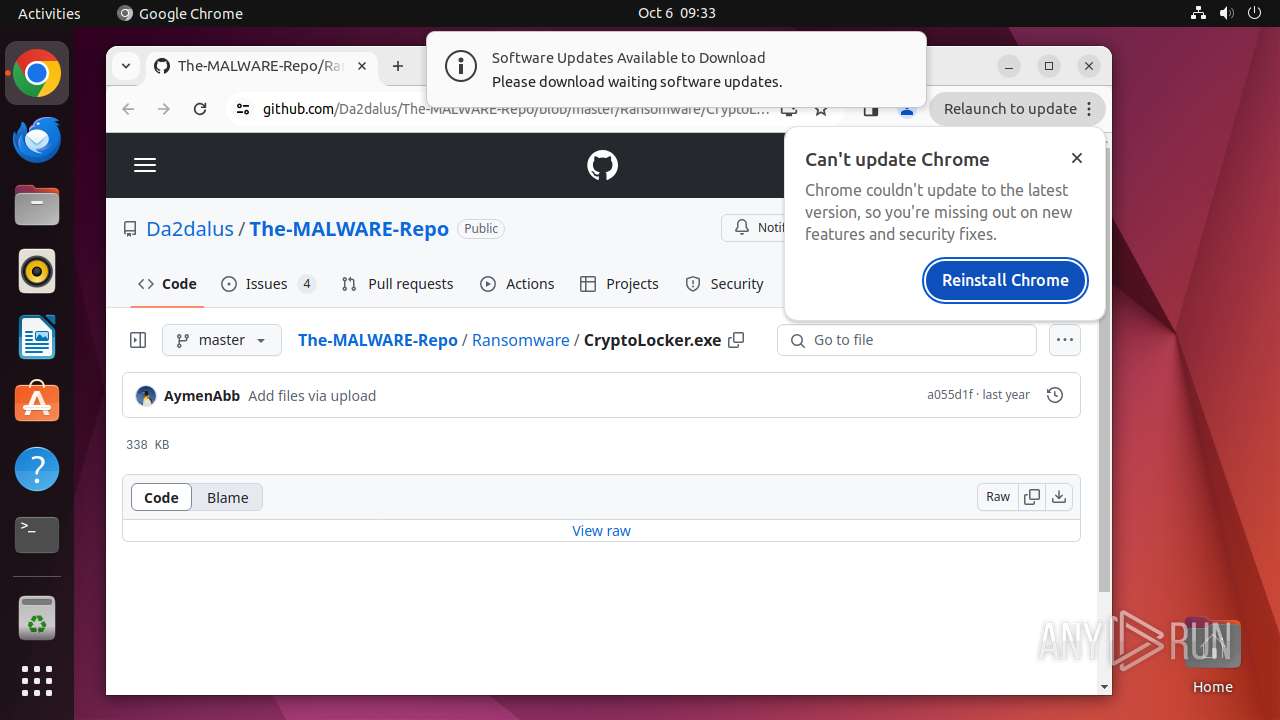Open the Security tab
The width and height of the screenshot is (1280, 720).
point(724,284)
